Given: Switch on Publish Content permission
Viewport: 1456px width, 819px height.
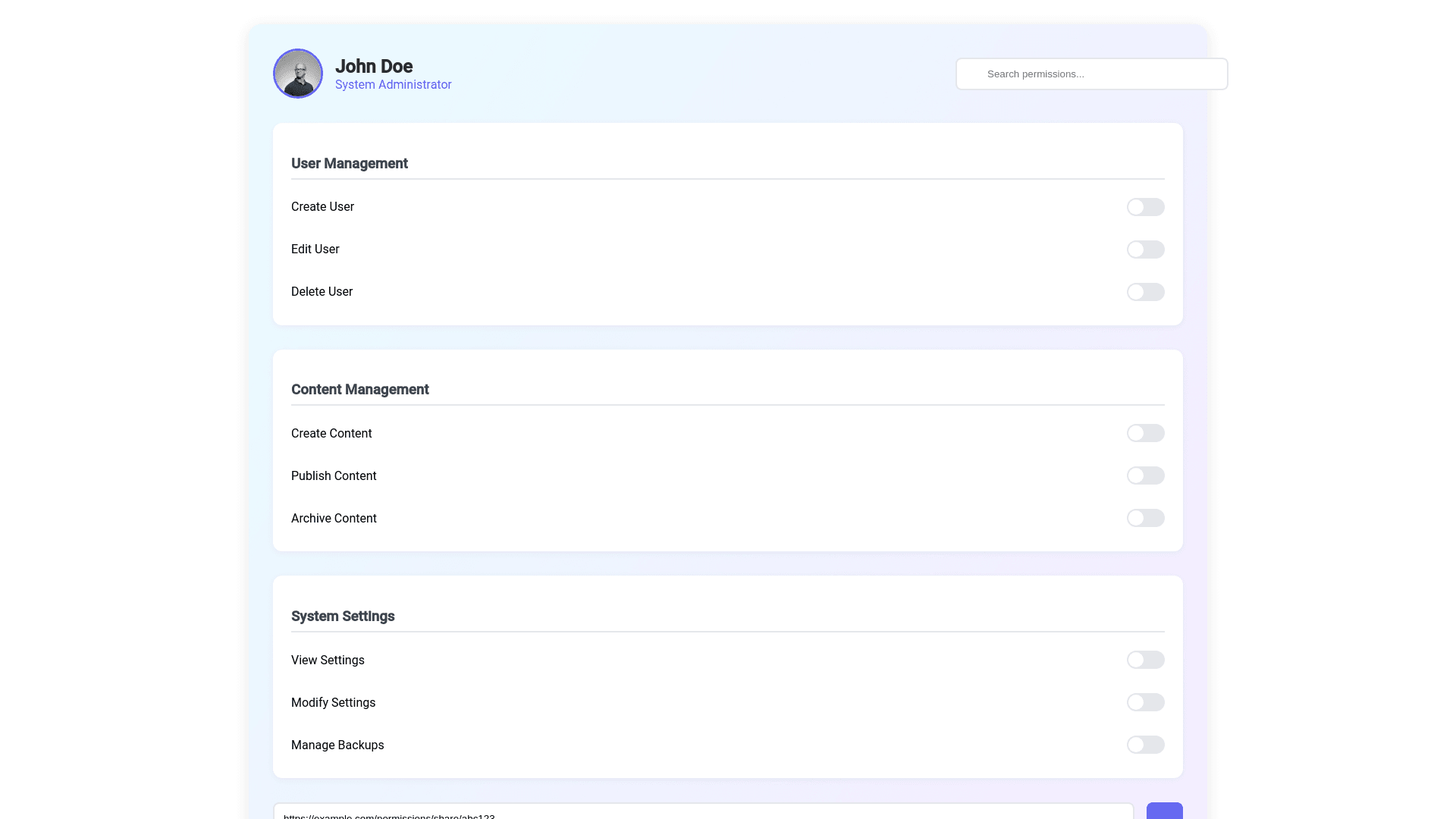Looking at the screenshot, I should coord(1145,475).
